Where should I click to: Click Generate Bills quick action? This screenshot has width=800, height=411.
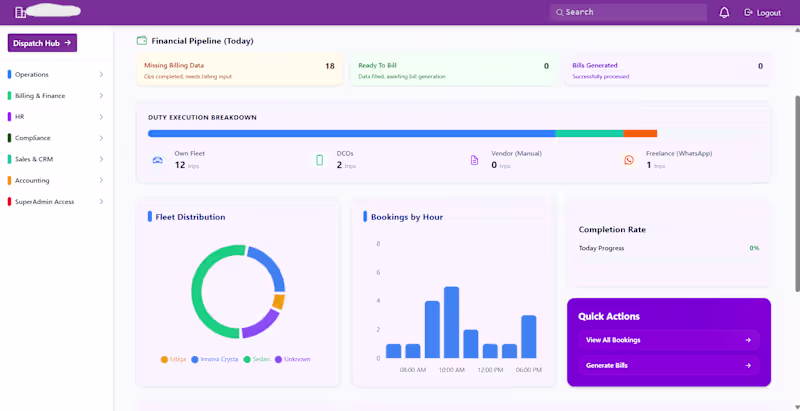tap(668, 366)
